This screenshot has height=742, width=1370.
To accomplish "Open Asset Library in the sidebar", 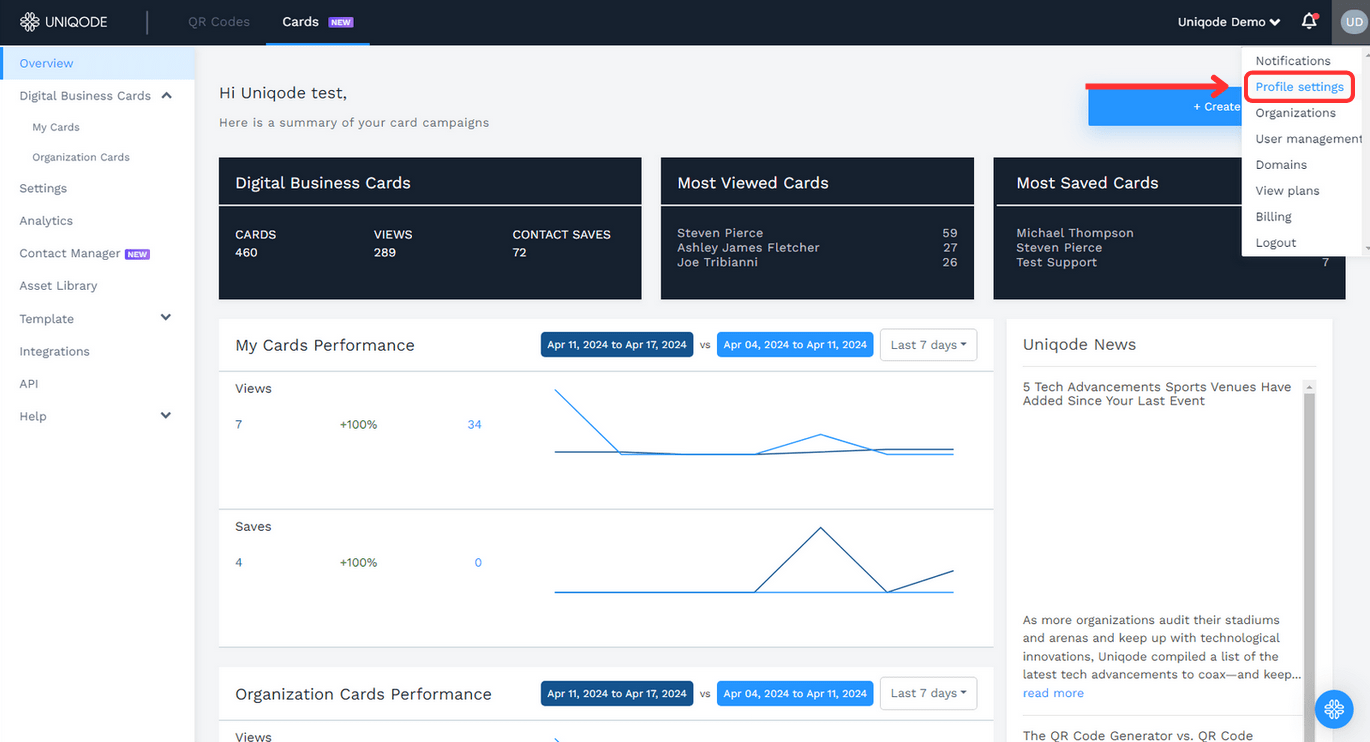I will pos(58,286).
